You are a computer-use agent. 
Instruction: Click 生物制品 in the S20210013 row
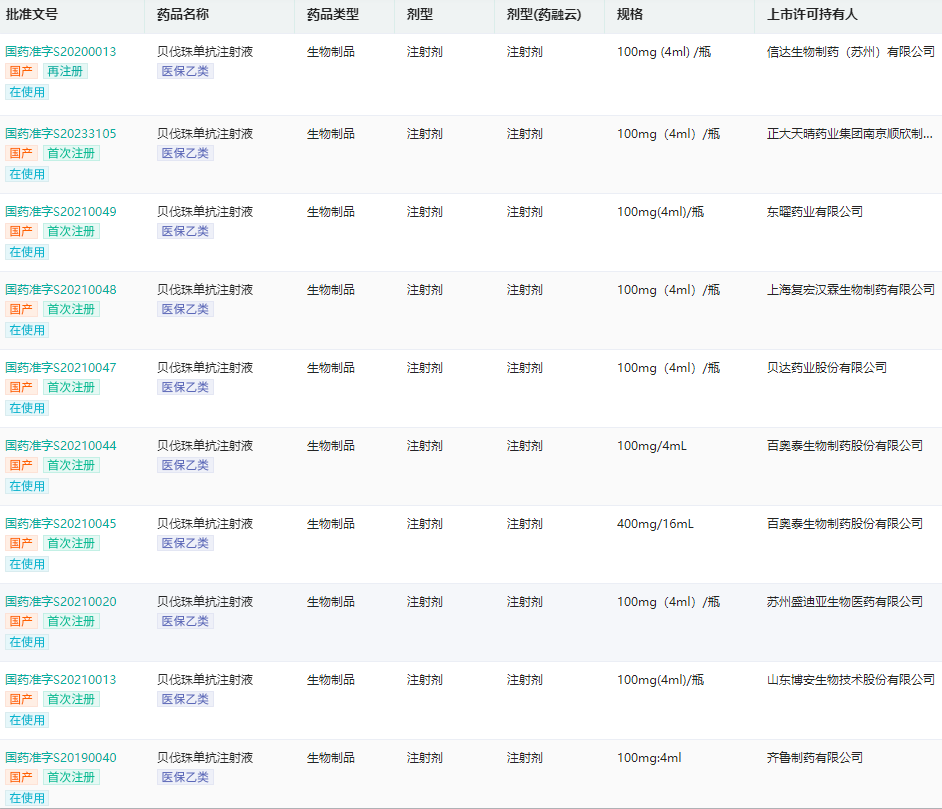(330, 680)
